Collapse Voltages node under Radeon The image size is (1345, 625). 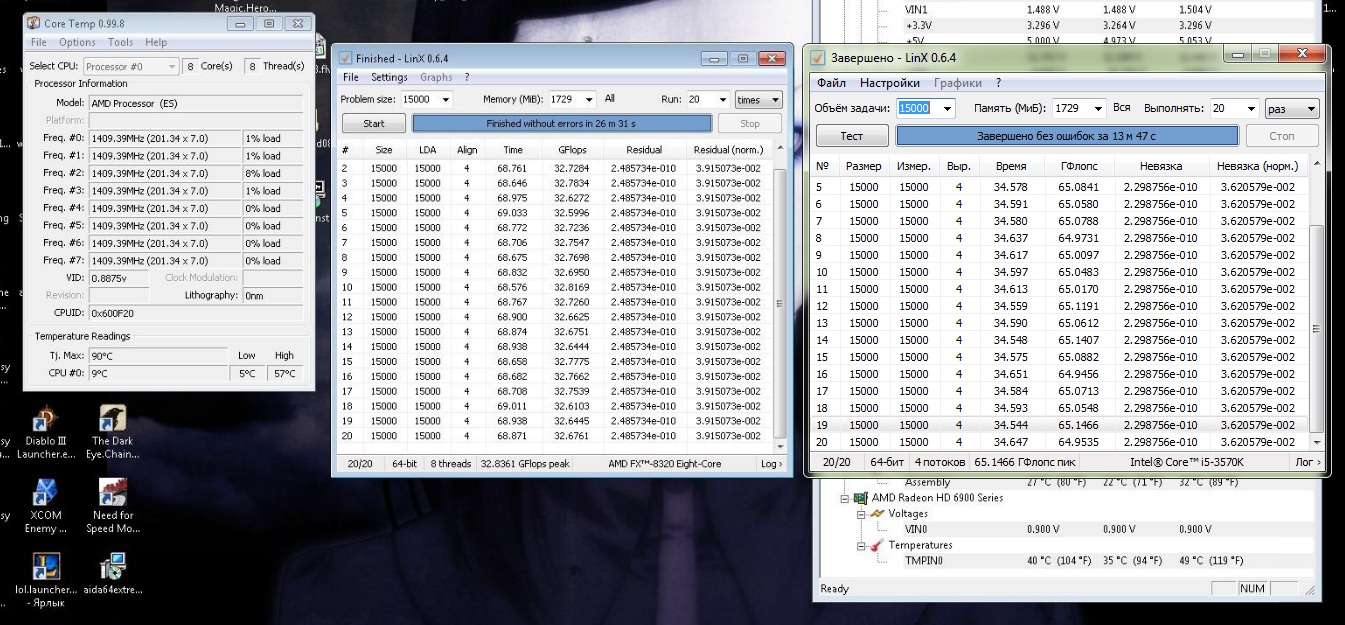coord(861,514)
